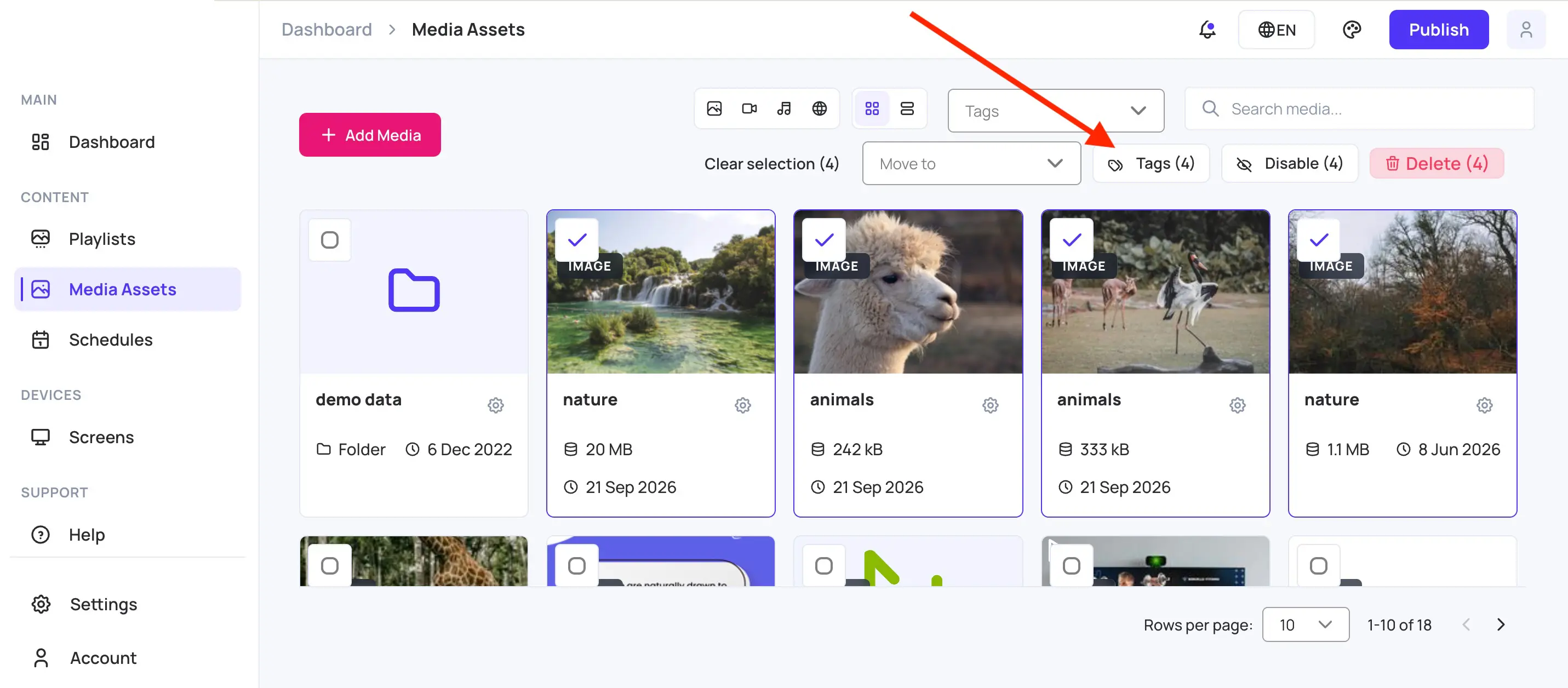Screen dimensions: 1568x688
Task: Uncheck the forest nature image
Action: [x=1319, y=240]
